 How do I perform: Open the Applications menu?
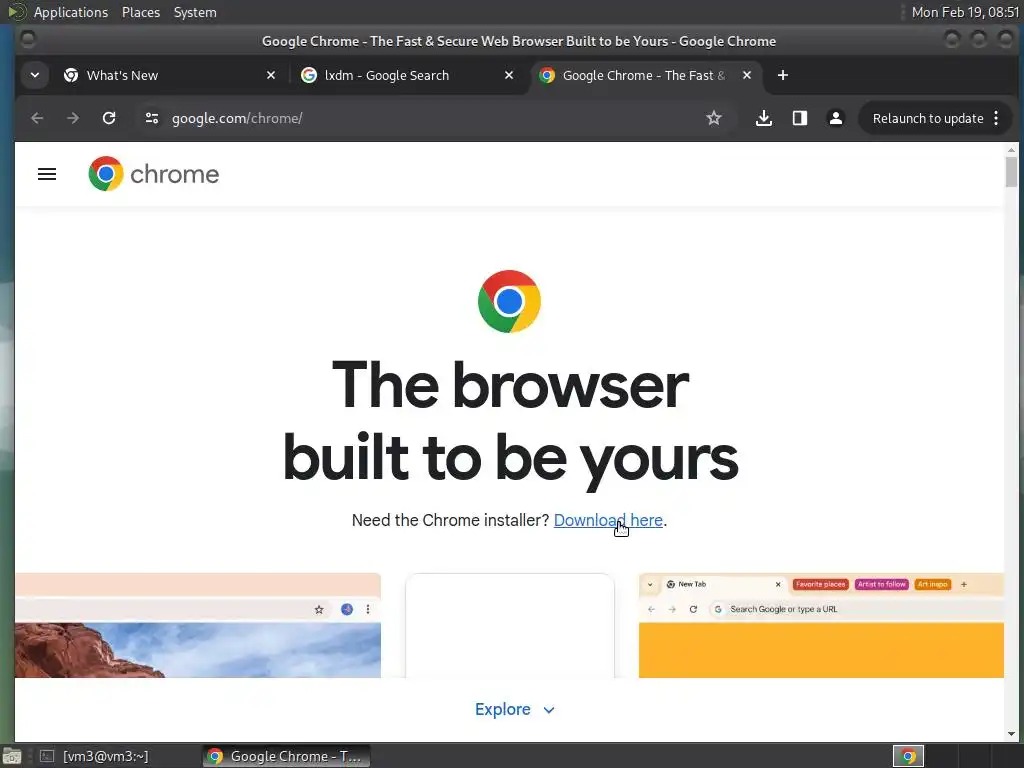click(71, 12)
